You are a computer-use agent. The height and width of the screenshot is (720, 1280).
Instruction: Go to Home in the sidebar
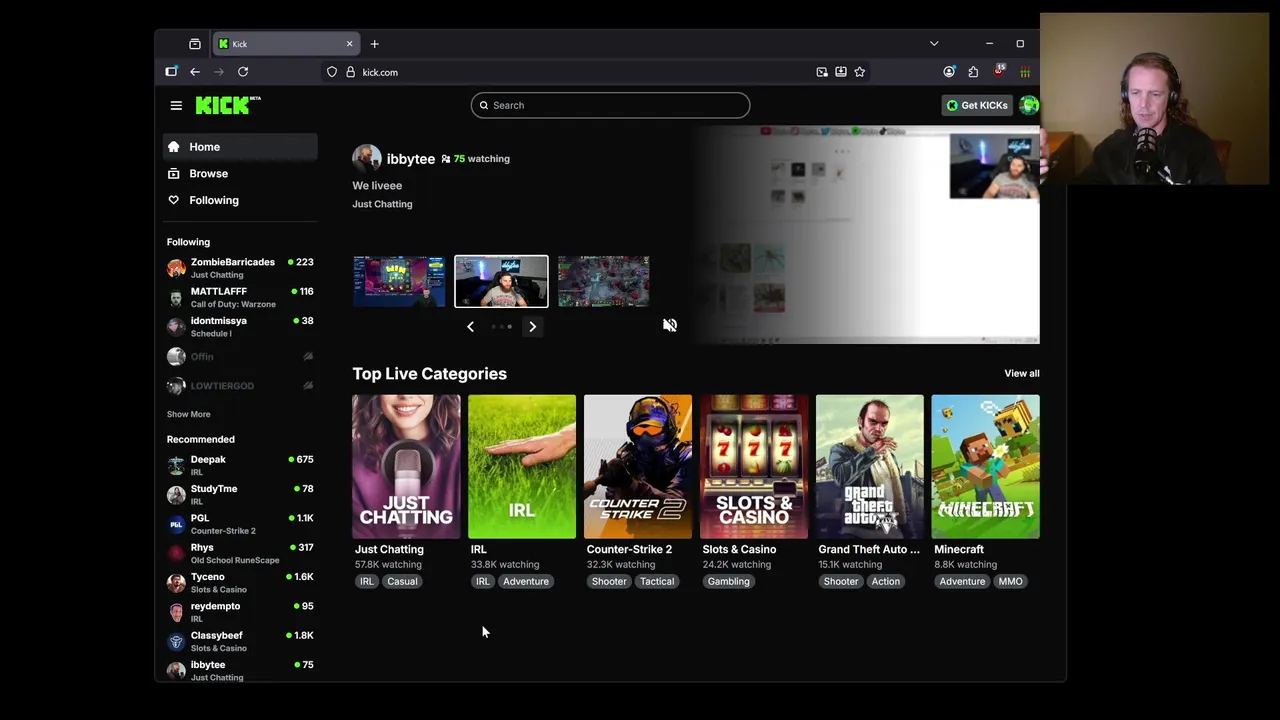pyautogui.click(x=240, y=147)
